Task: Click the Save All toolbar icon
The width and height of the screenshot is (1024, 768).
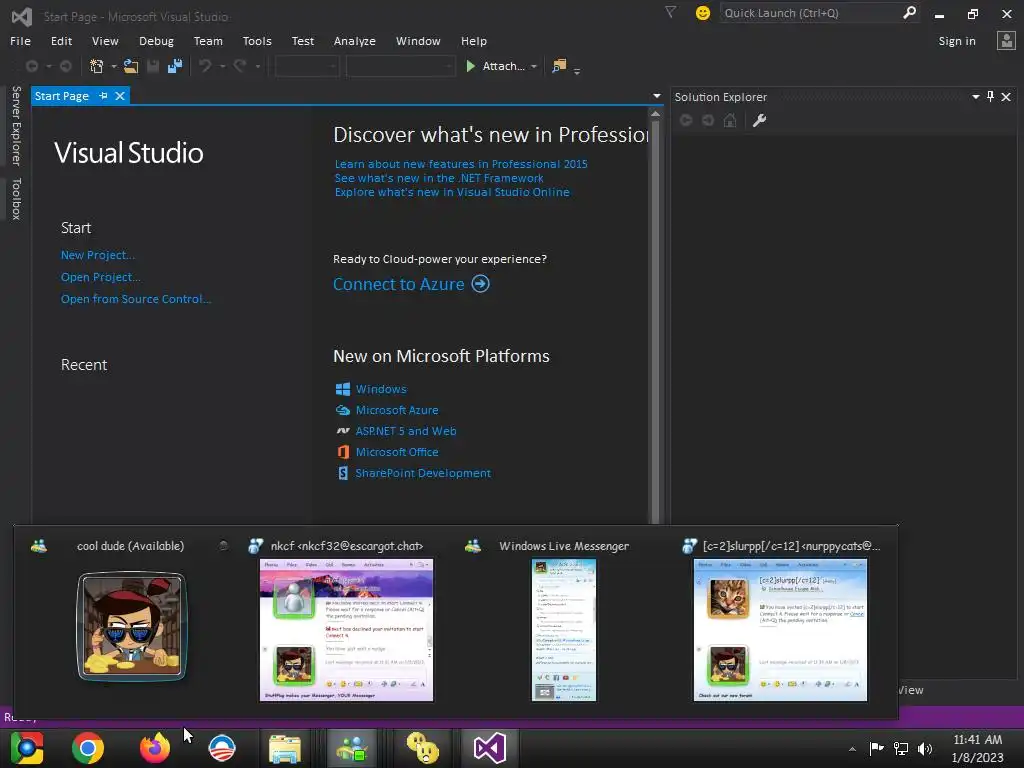Action: click(174, 66)
